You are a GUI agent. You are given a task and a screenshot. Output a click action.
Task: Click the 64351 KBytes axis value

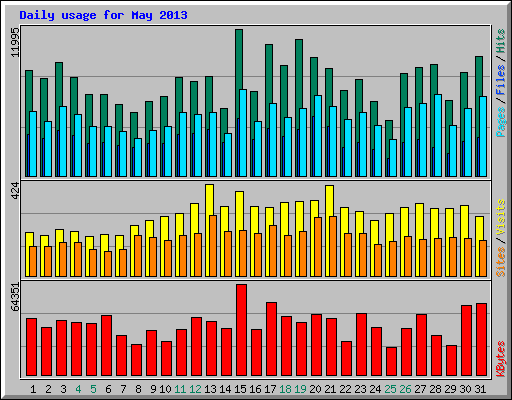(x=15, y=297)
